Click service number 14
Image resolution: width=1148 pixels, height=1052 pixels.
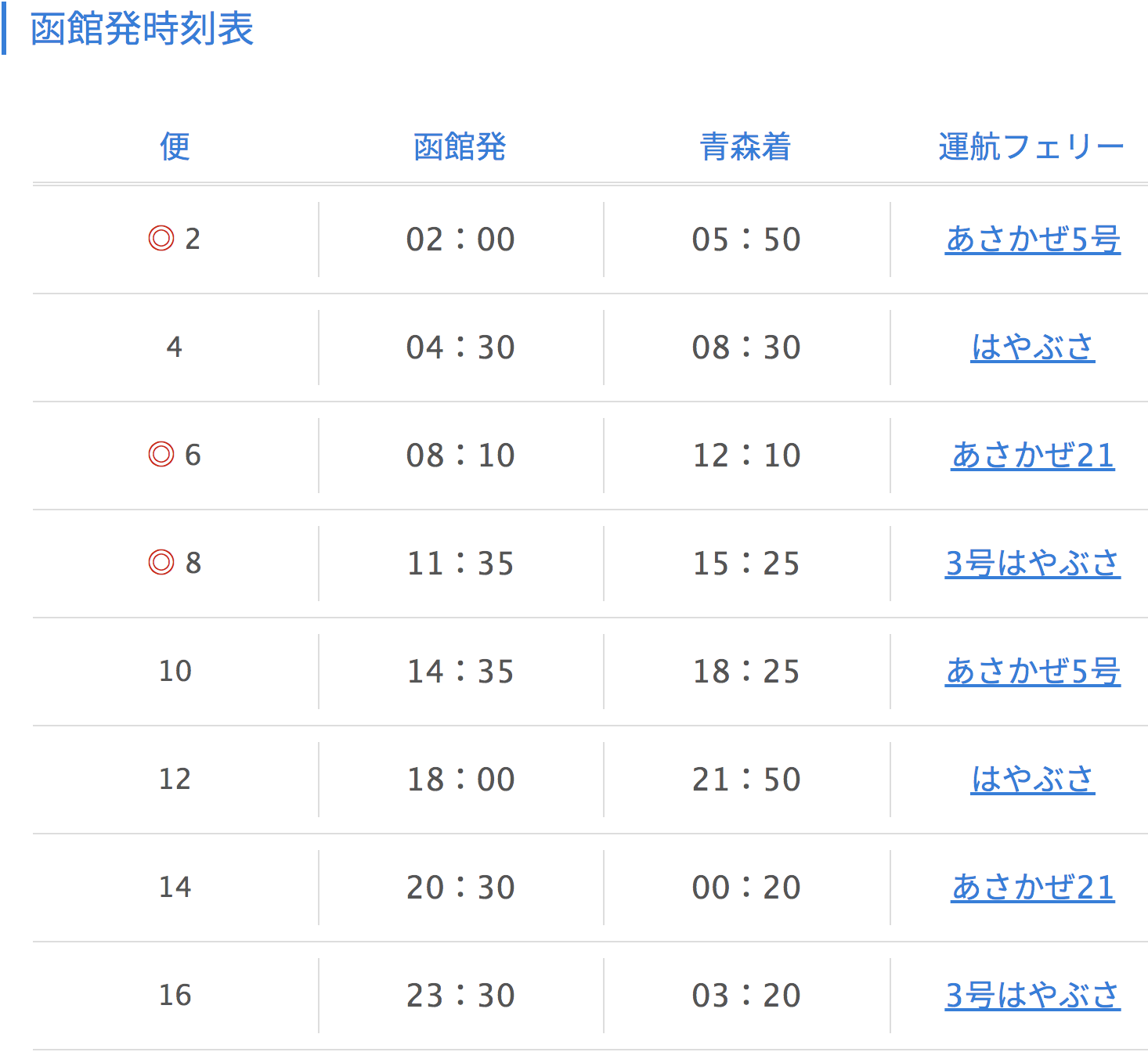click(175, 887)
